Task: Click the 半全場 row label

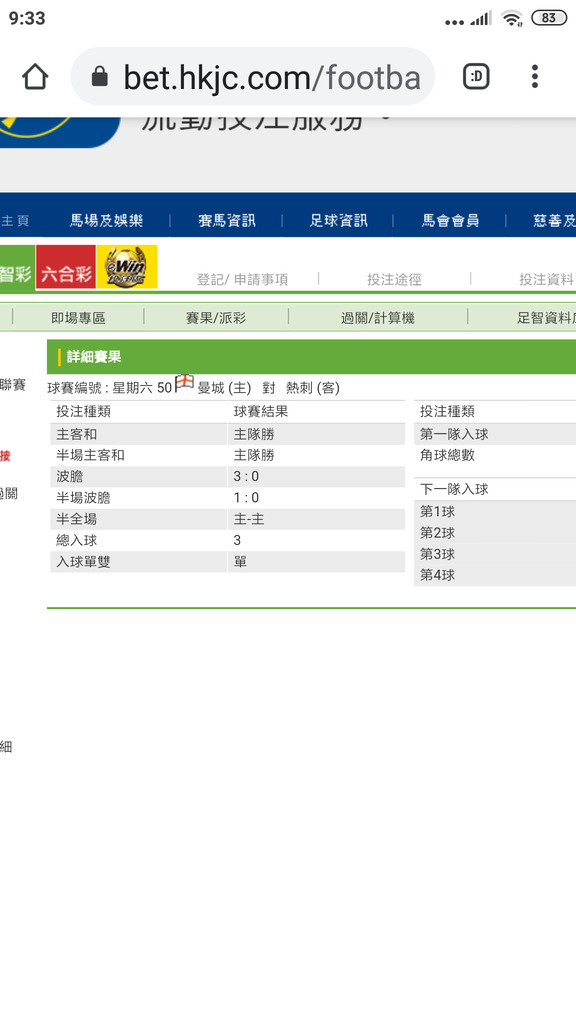Action: click(x=76, y=519)
